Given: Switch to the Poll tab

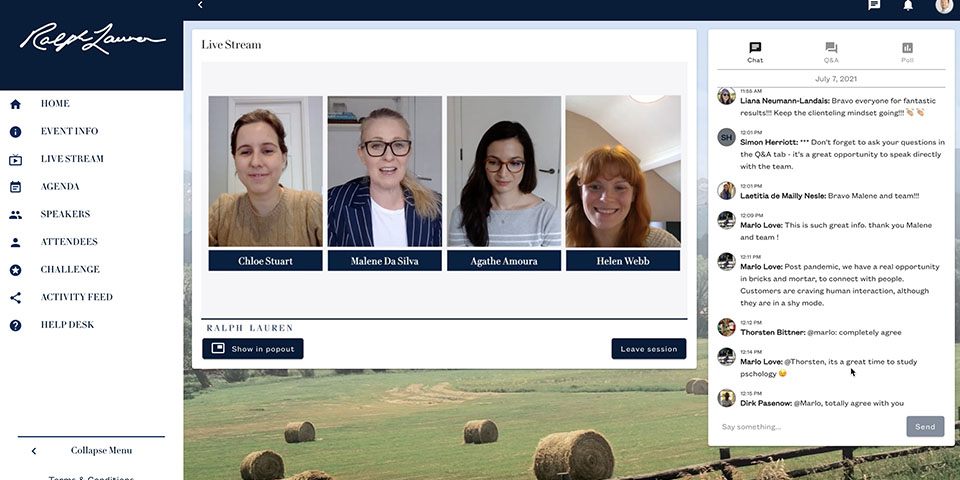Looking at the screenshot, I should click(907, 53).
